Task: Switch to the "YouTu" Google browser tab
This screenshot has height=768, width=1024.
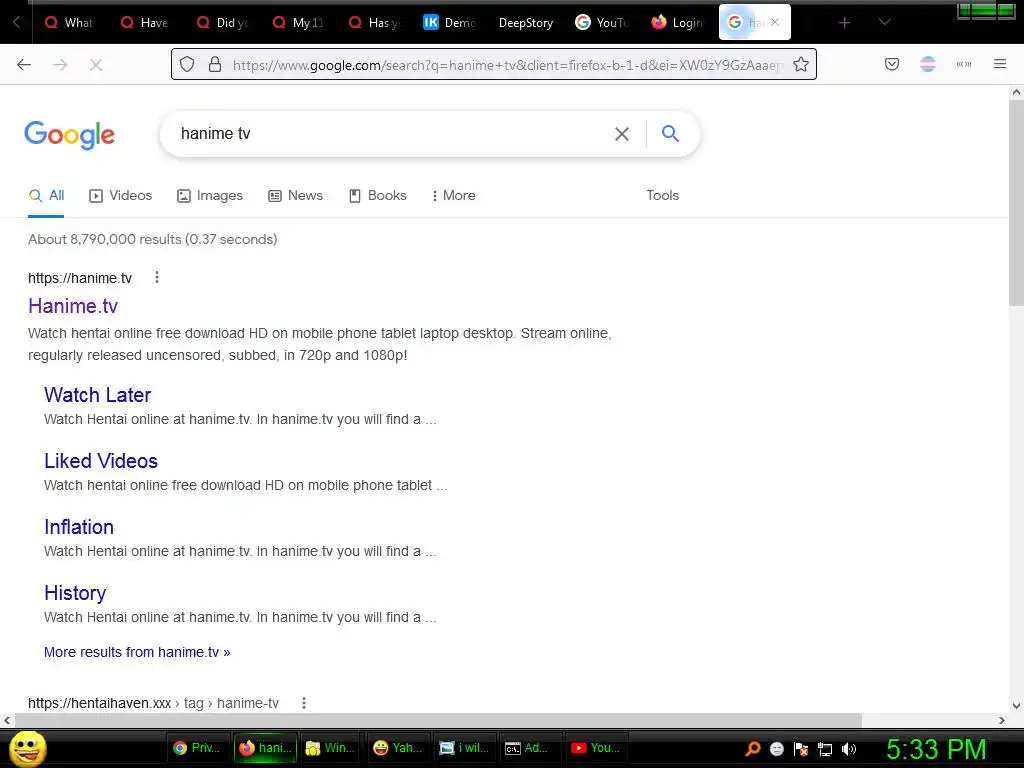Action: point(603,22)
